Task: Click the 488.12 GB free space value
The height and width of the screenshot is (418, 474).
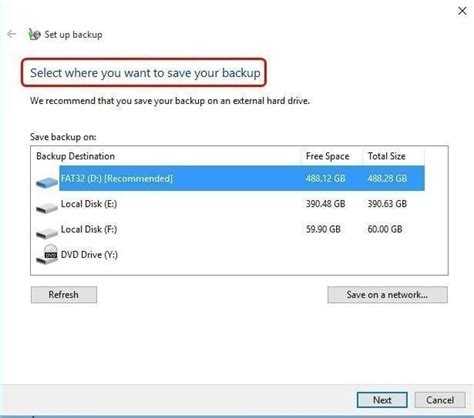Action: [326, 178]
